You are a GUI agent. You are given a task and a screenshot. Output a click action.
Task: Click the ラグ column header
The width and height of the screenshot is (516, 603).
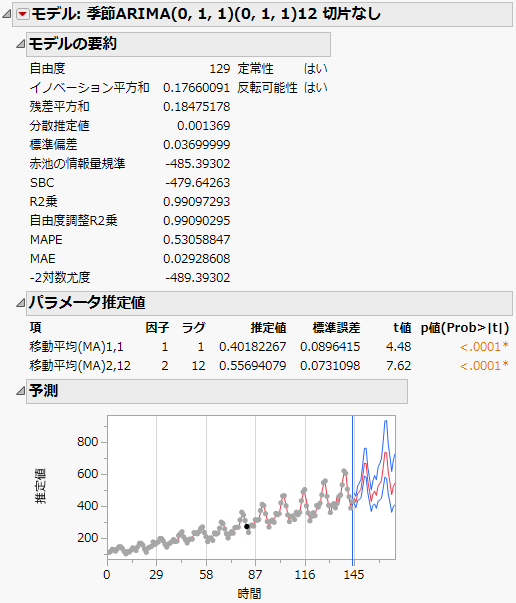click(193, 328)
